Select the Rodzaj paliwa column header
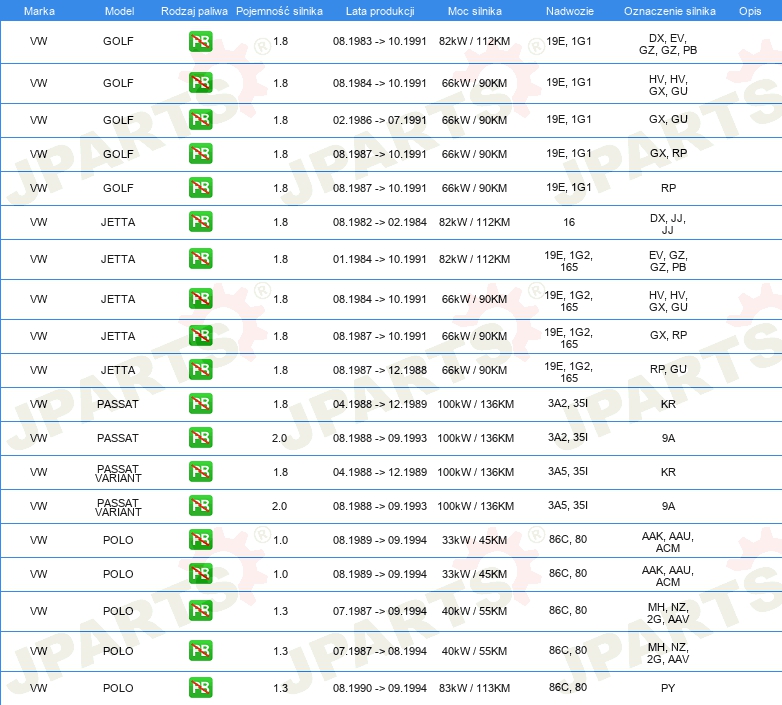782x705 pixels. (x=195, y=10)
